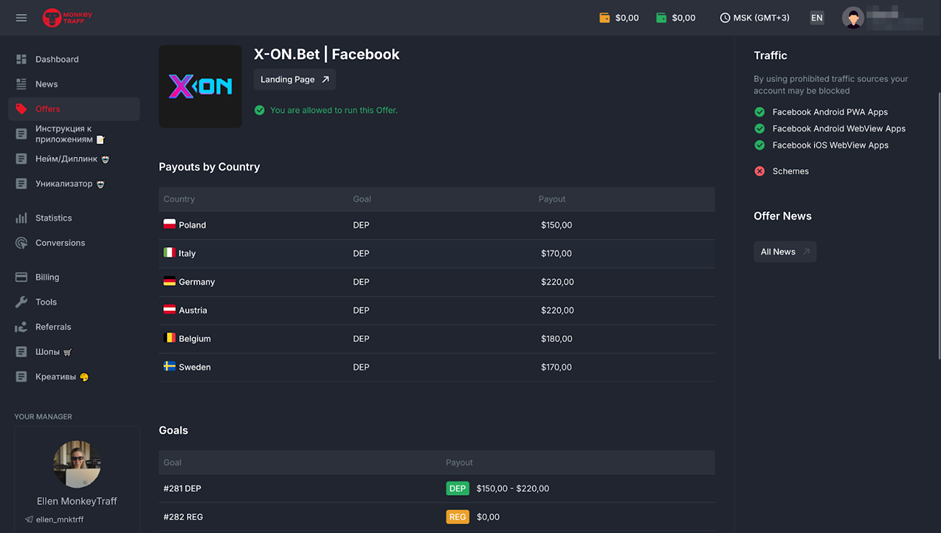941x533 pixels.
Task: Click the Уникализатор sidebar icon
Action: [21, 184]
